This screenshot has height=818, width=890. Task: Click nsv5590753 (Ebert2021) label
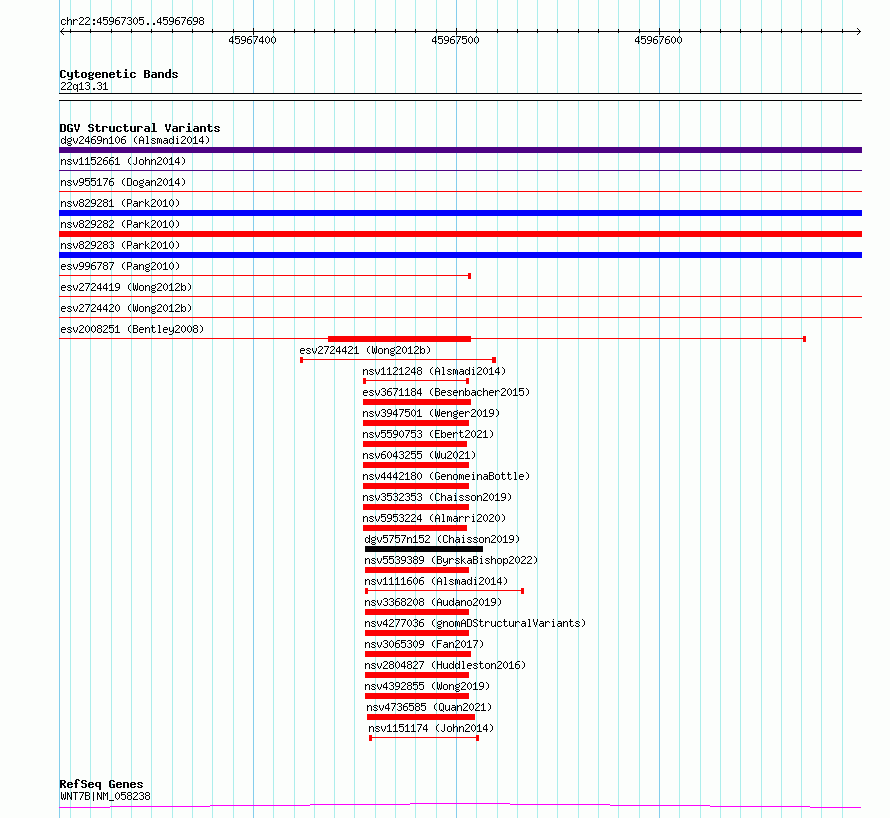pos(428,434)
